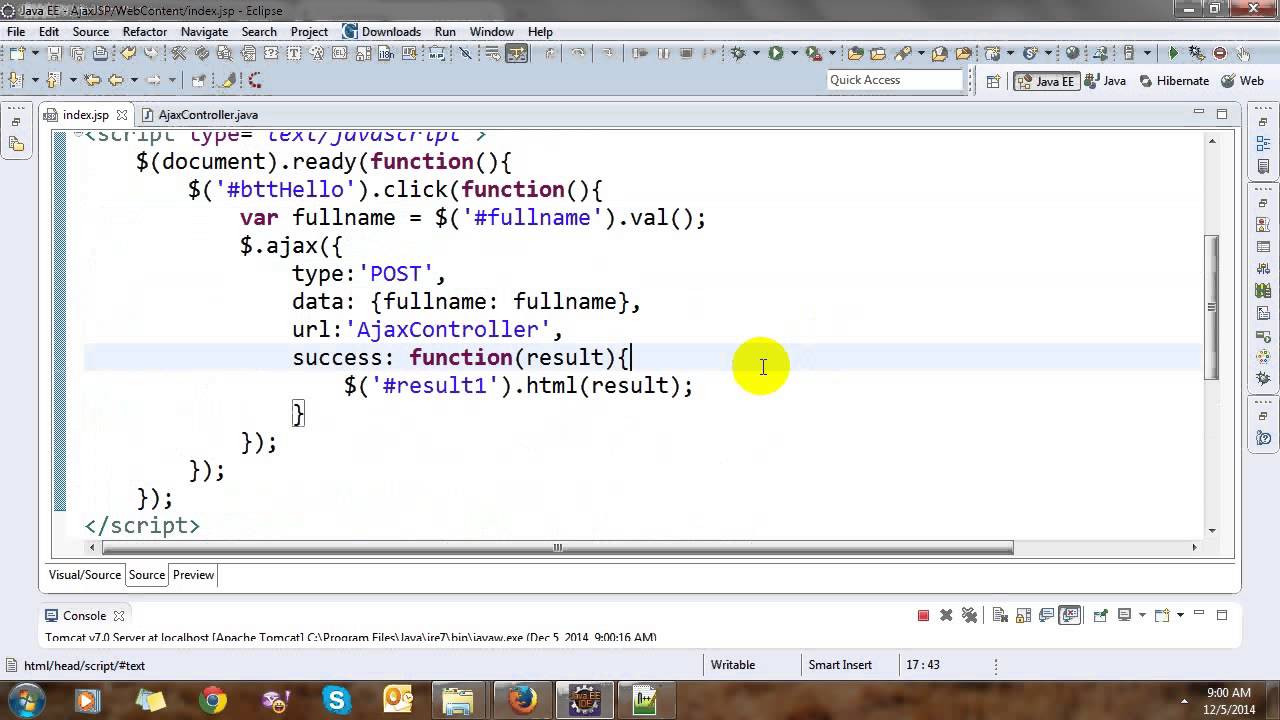Toggle Show Console When Standard Out Changes
This screenshot has width=1280, height=720.
tap(1046, 615)
